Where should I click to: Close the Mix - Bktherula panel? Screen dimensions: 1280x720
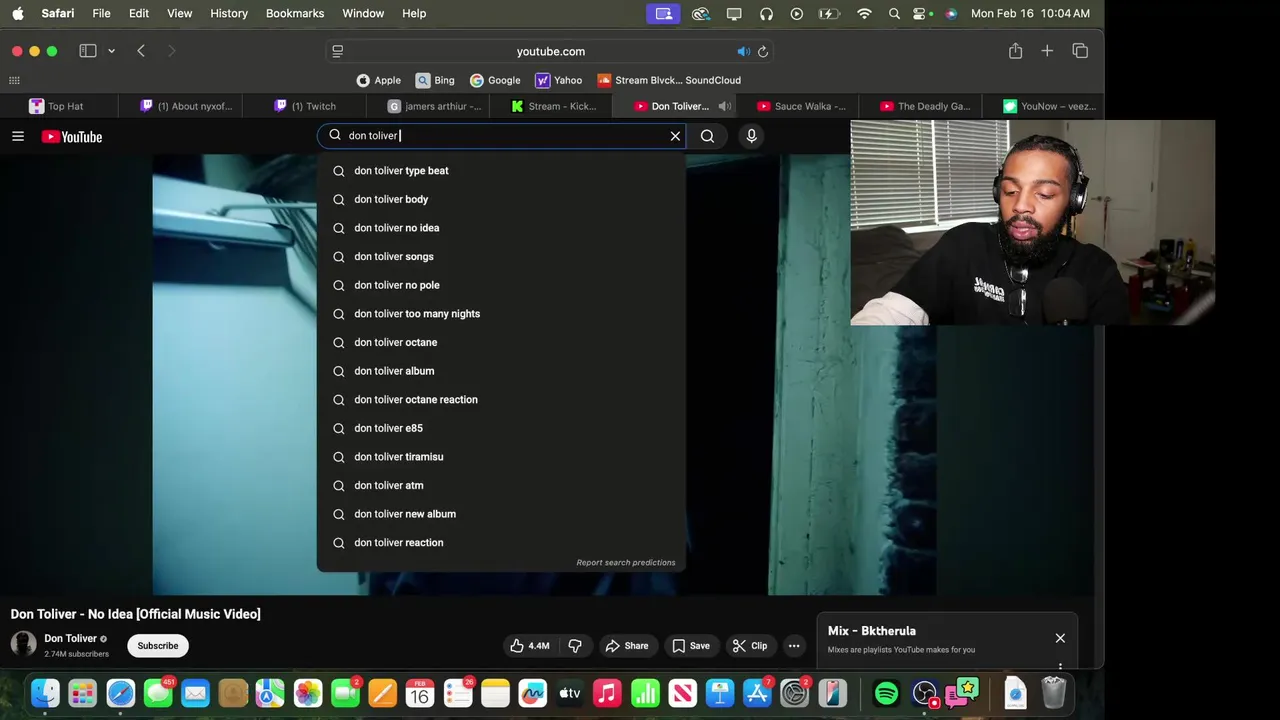[1060, 638]
